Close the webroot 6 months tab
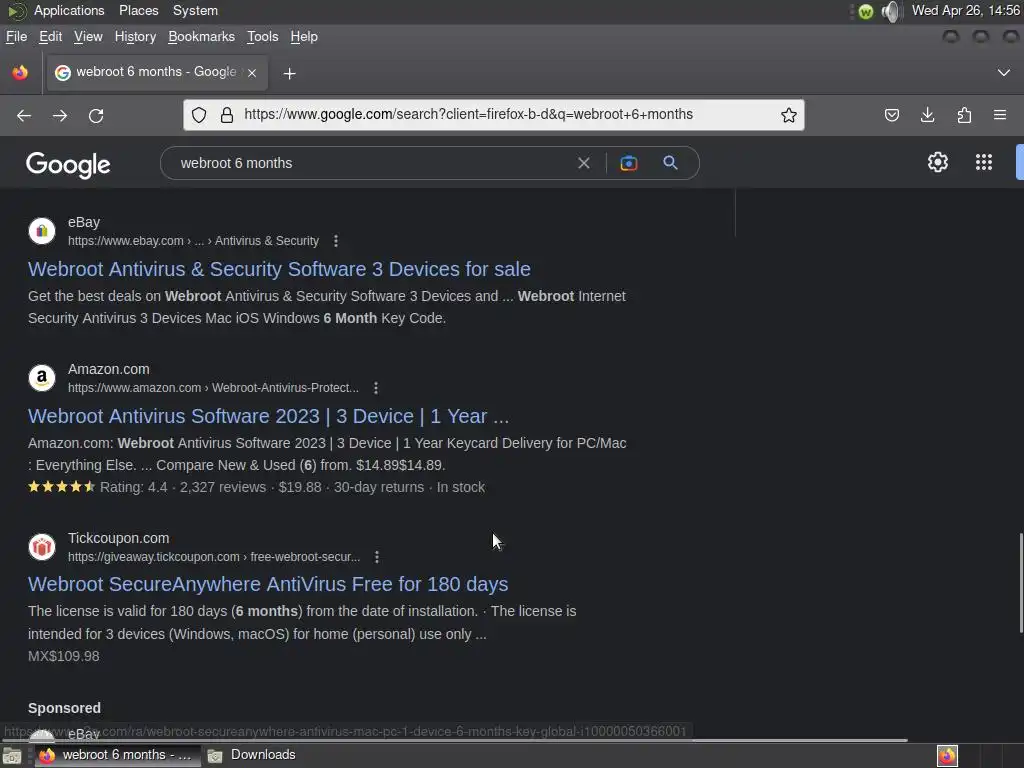Viewport: 1024px width, 768px height. click(x=252, y=73)
